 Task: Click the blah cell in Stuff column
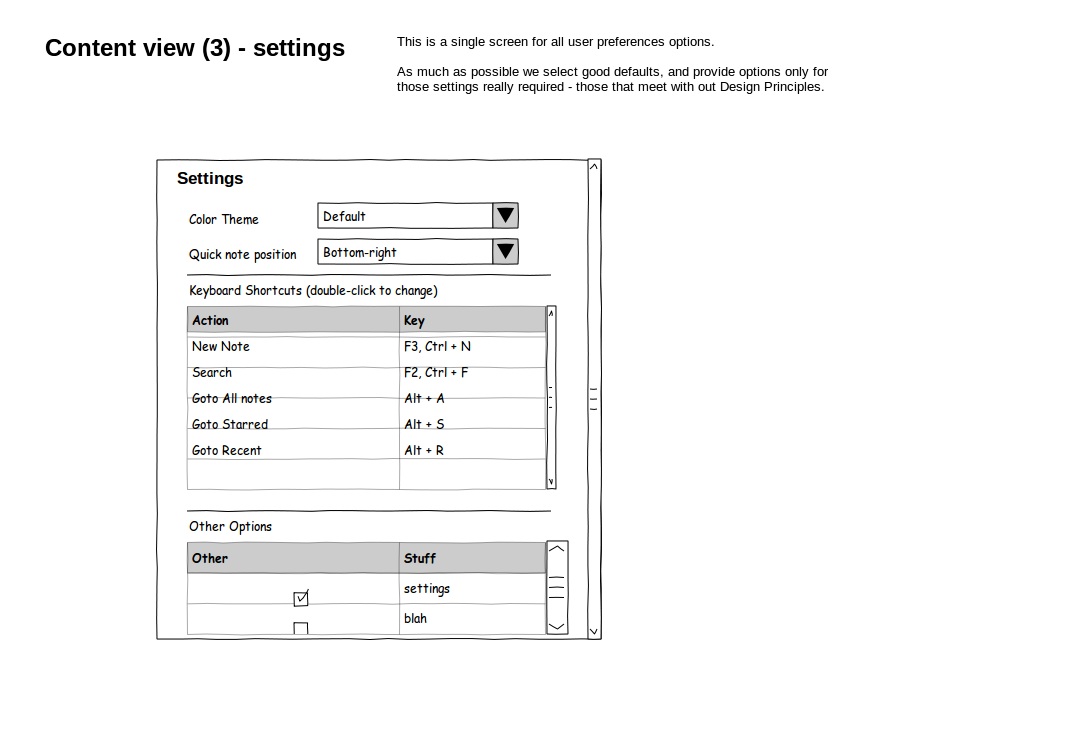click(x=472, y=619)
